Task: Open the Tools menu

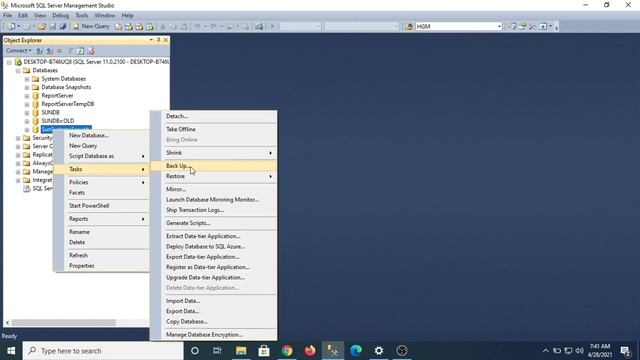Action: coord(82,15)
